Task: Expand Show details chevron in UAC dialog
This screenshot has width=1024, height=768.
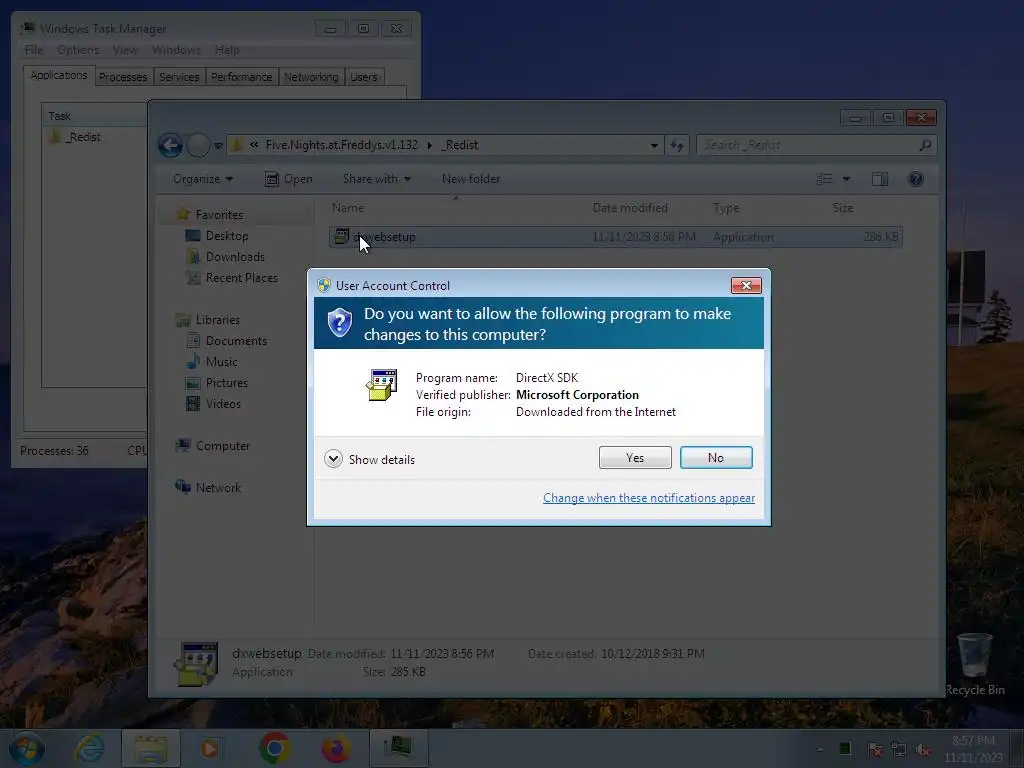Action: (333, 459)
